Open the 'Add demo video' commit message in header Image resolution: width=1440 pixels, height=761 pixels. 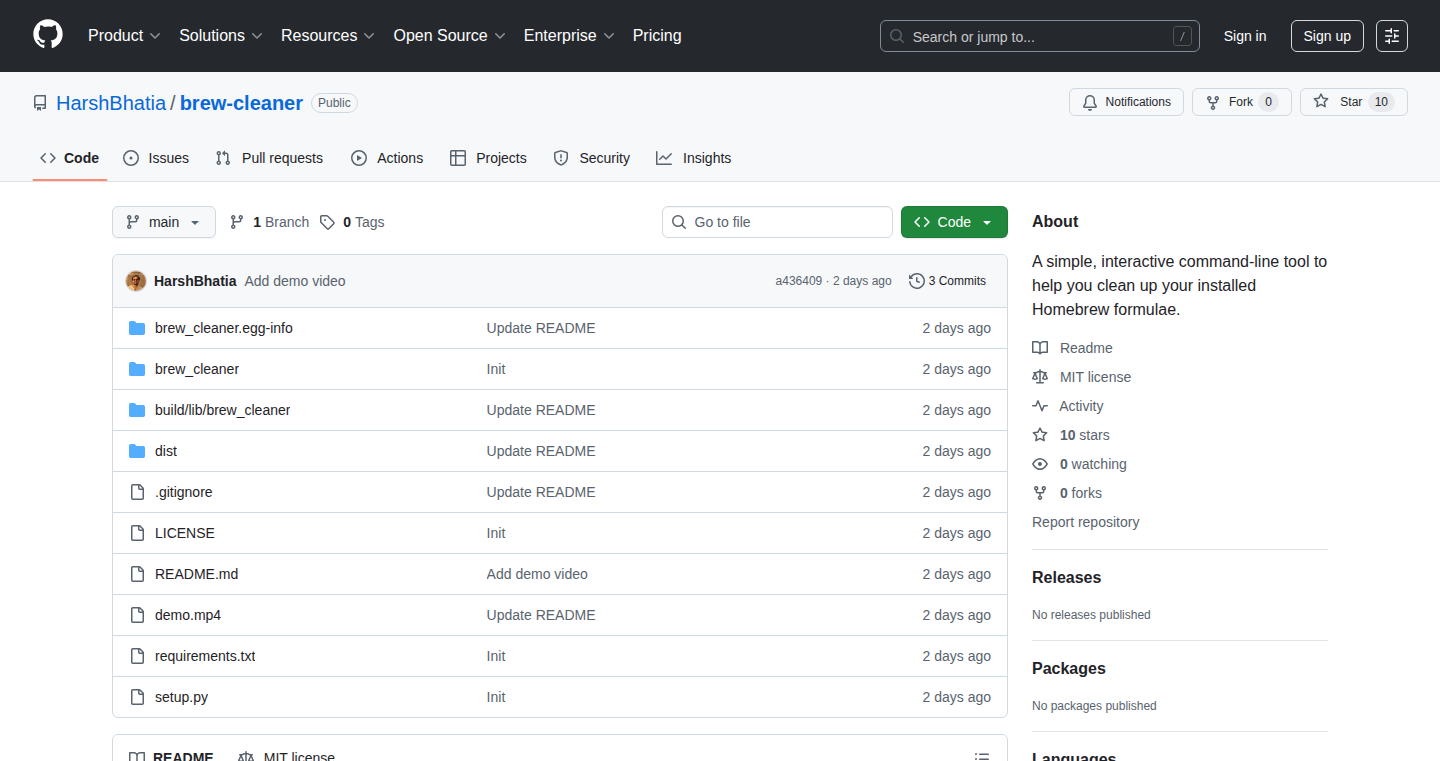295,281
